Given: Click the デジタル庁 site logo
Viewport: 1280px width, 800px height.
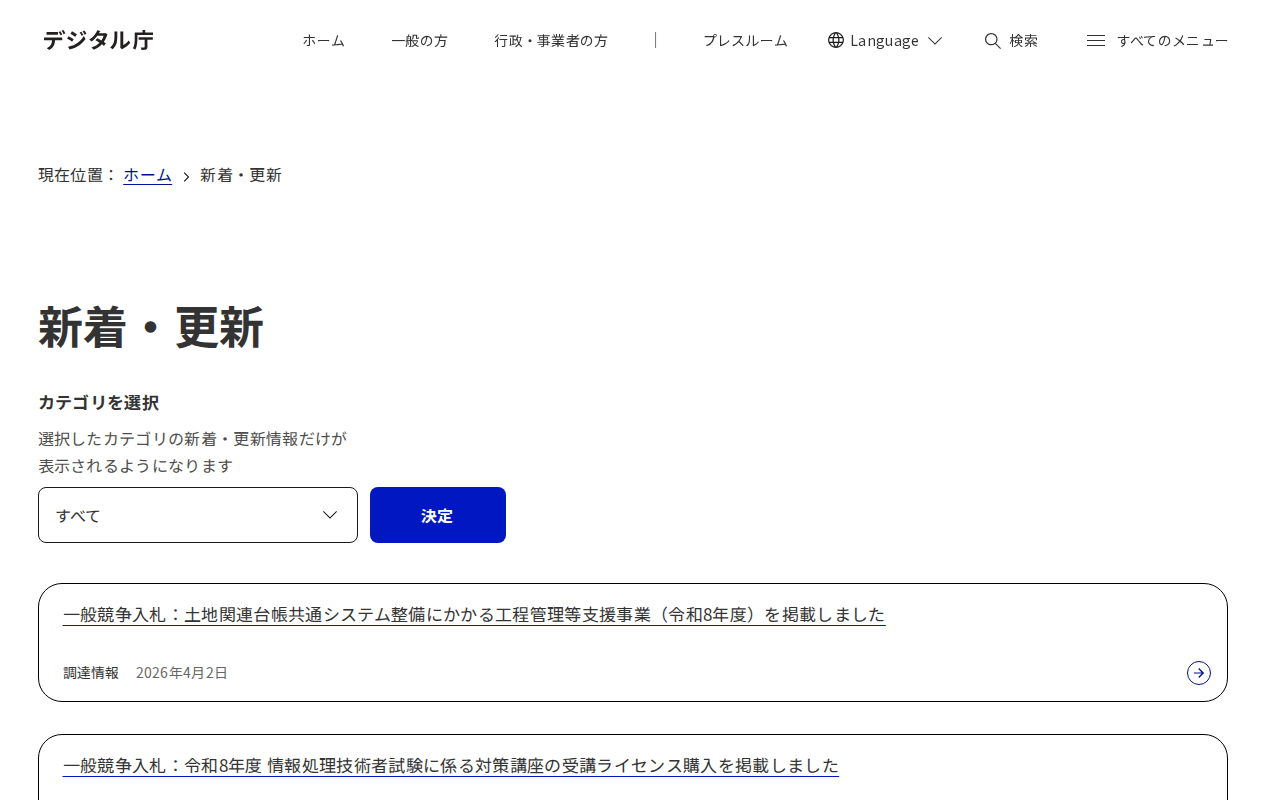Looking at the screenshot, I should tap(98, 40).
